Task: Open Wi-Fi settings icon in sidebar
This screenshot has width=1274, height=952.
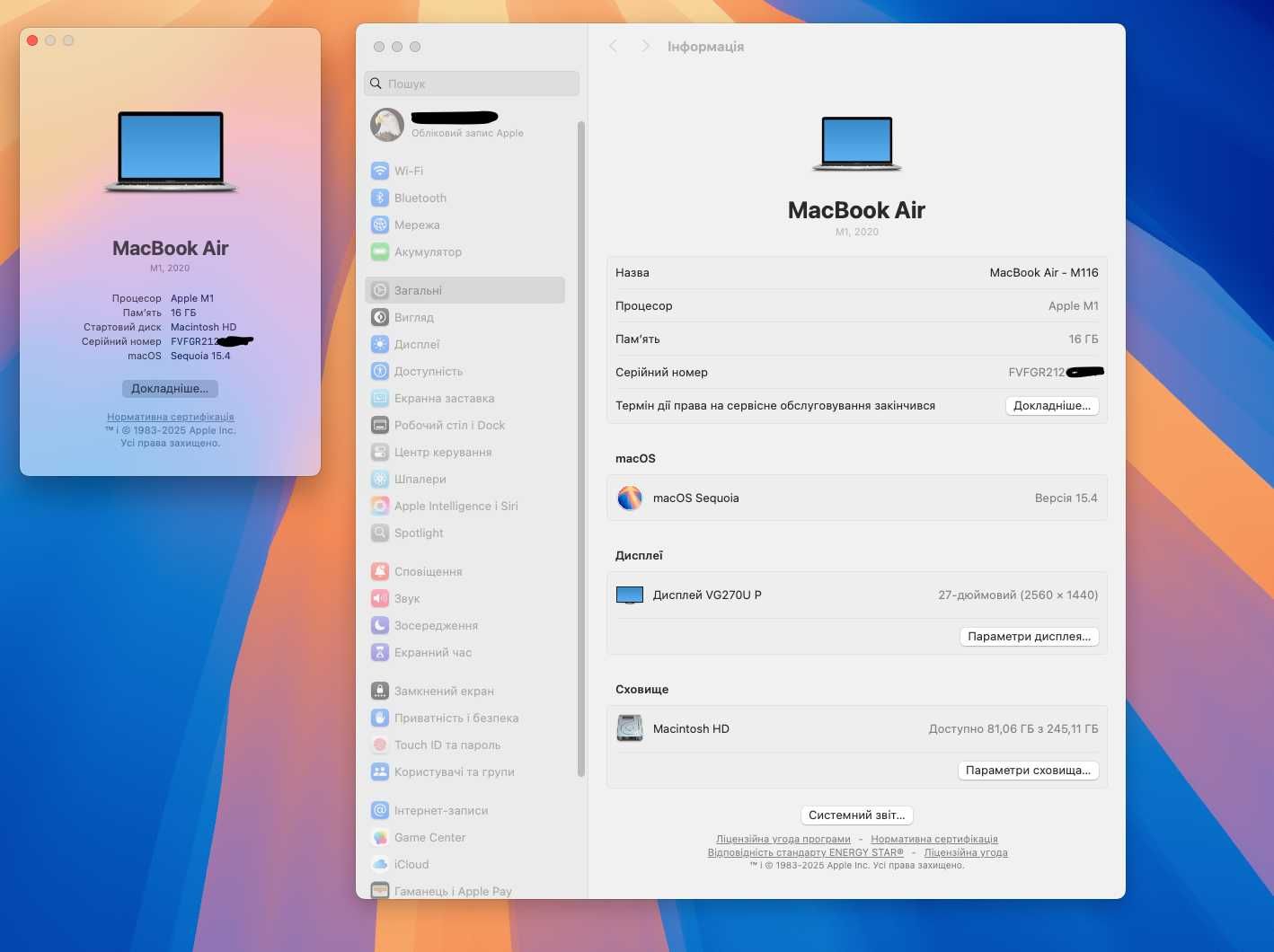Action: click(x=380, y=171)
